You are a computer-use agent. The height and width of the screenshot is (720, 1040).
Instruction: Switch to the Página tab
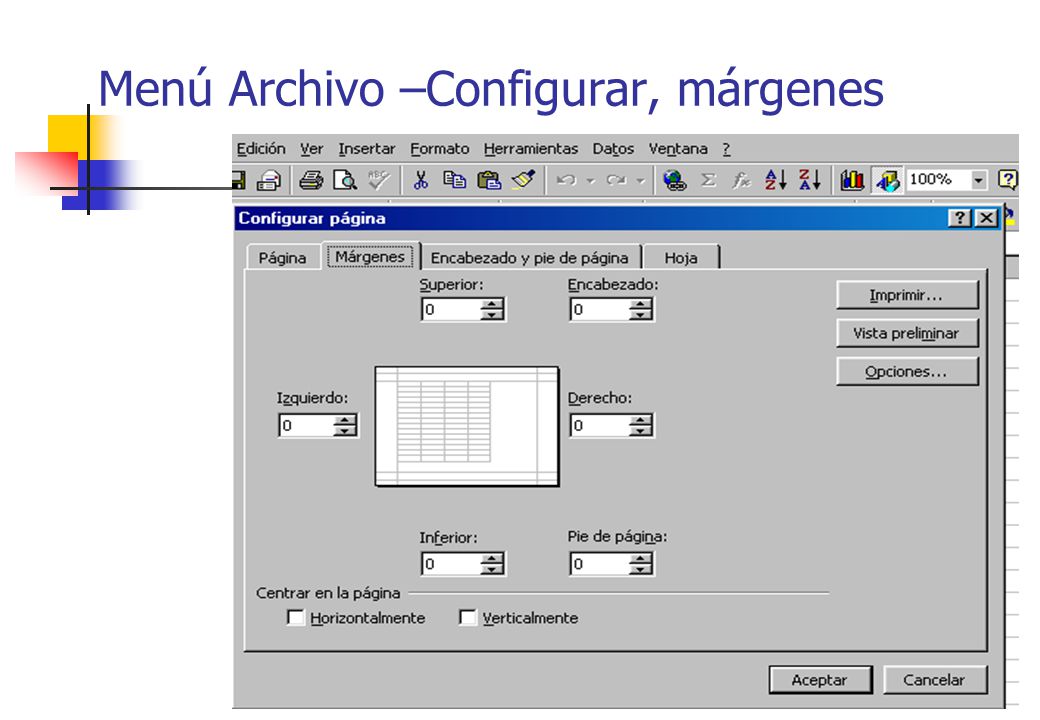coord(283,257)
